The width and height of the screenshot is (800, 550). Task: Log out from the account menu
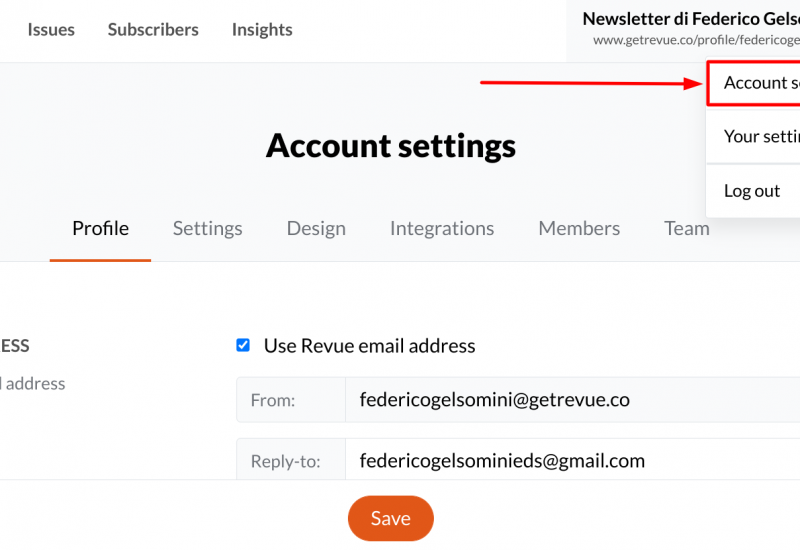(754, 191)
